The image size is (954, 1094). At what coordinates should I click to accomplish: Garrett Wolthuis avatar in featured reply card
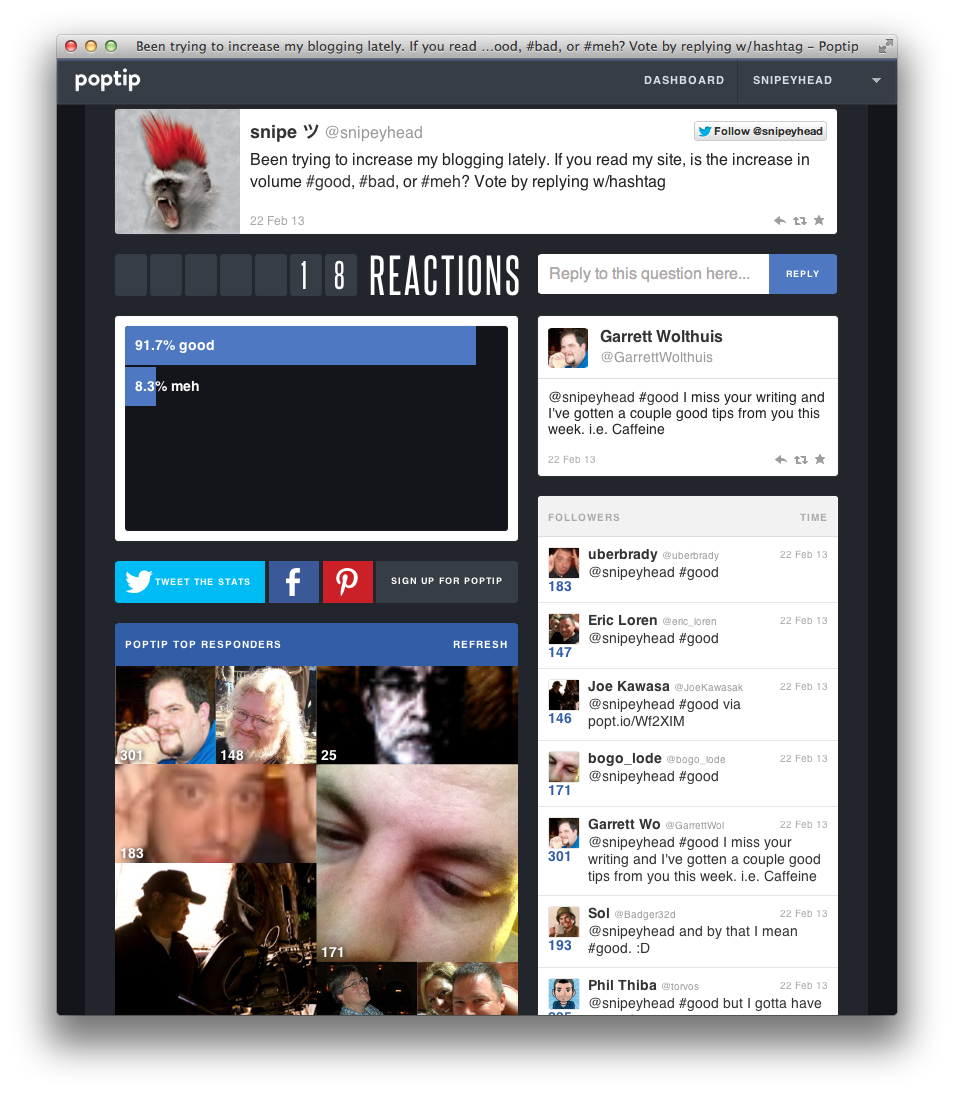[568, 347]
